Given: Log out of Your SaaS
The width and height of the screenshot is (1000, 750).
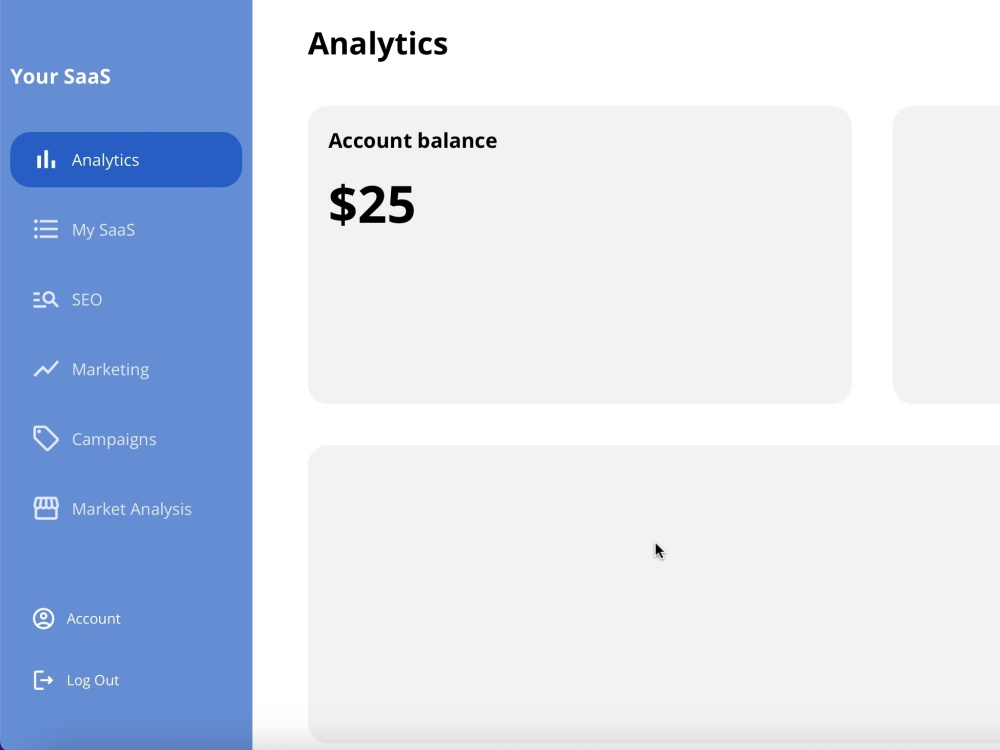Looking at the screenshot, I should (x=92, y=680).
